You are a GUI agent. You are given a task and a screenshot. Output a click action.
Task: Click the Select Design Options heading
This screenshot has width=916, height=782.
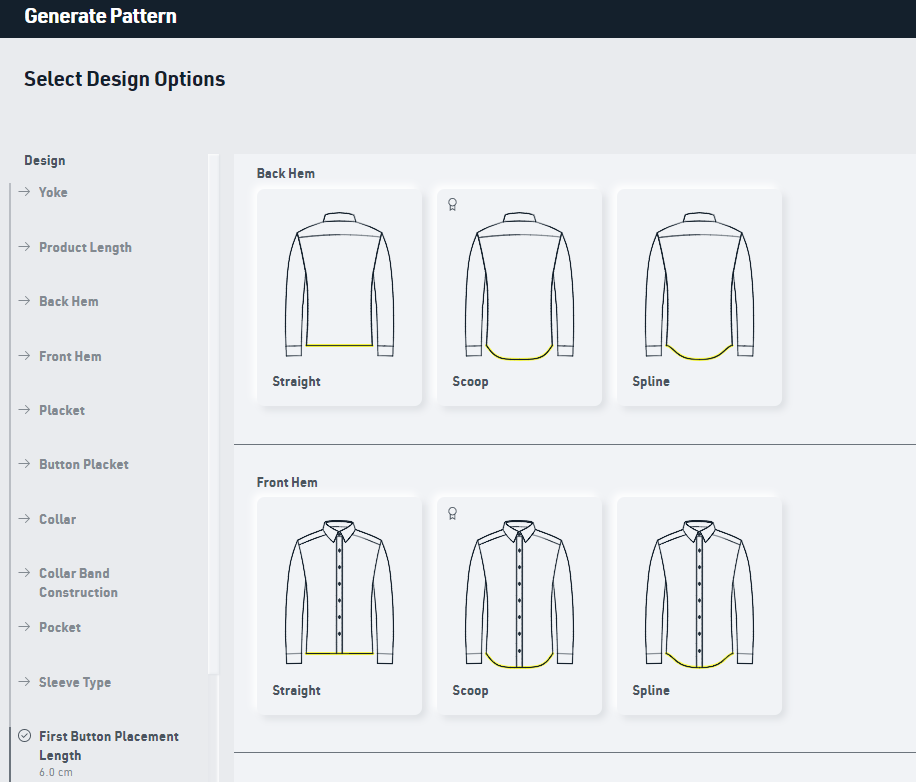coord(124,79)
